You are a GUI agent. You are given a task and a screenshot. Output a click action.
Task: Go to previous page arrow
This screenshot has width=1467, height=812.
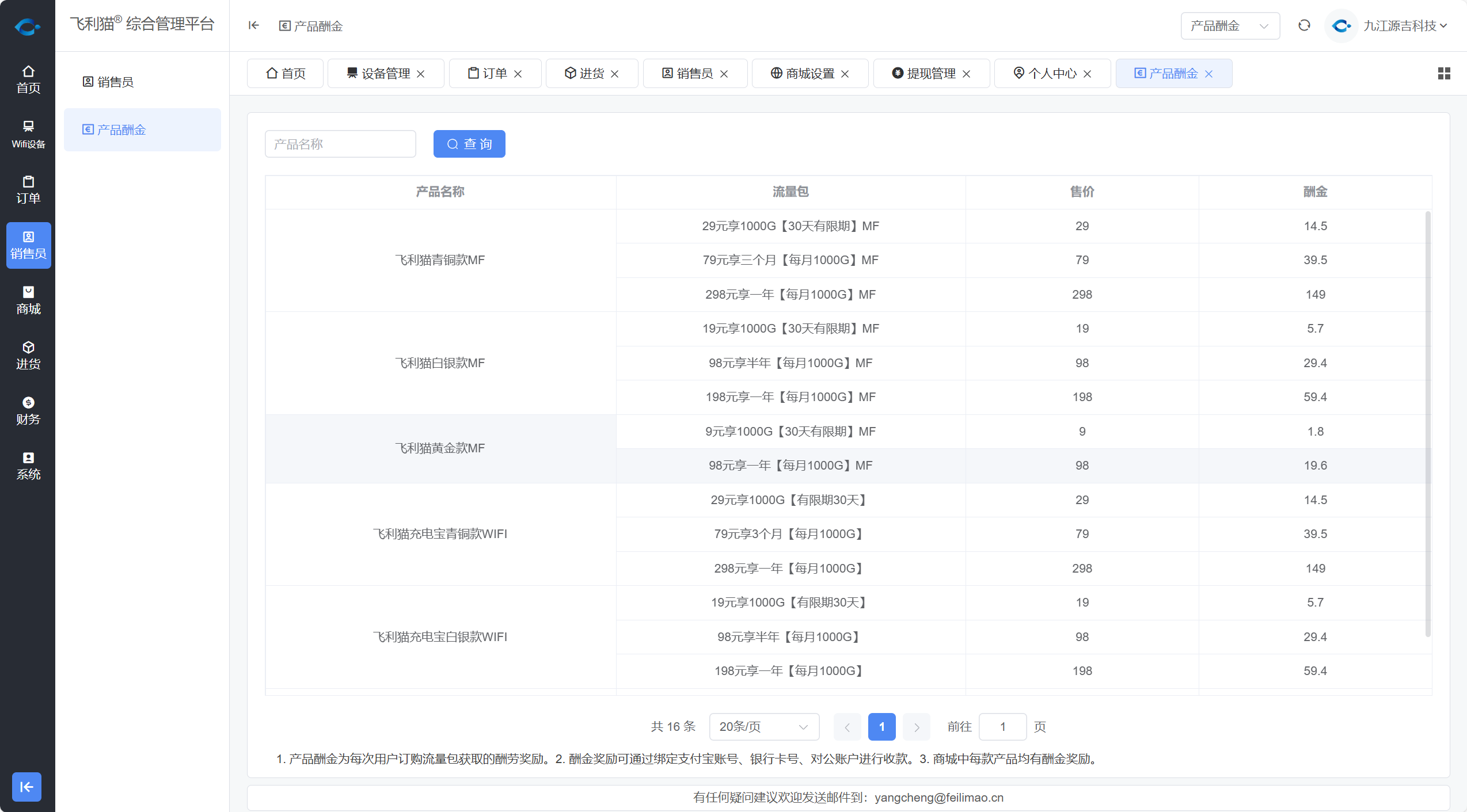(847, 727)
